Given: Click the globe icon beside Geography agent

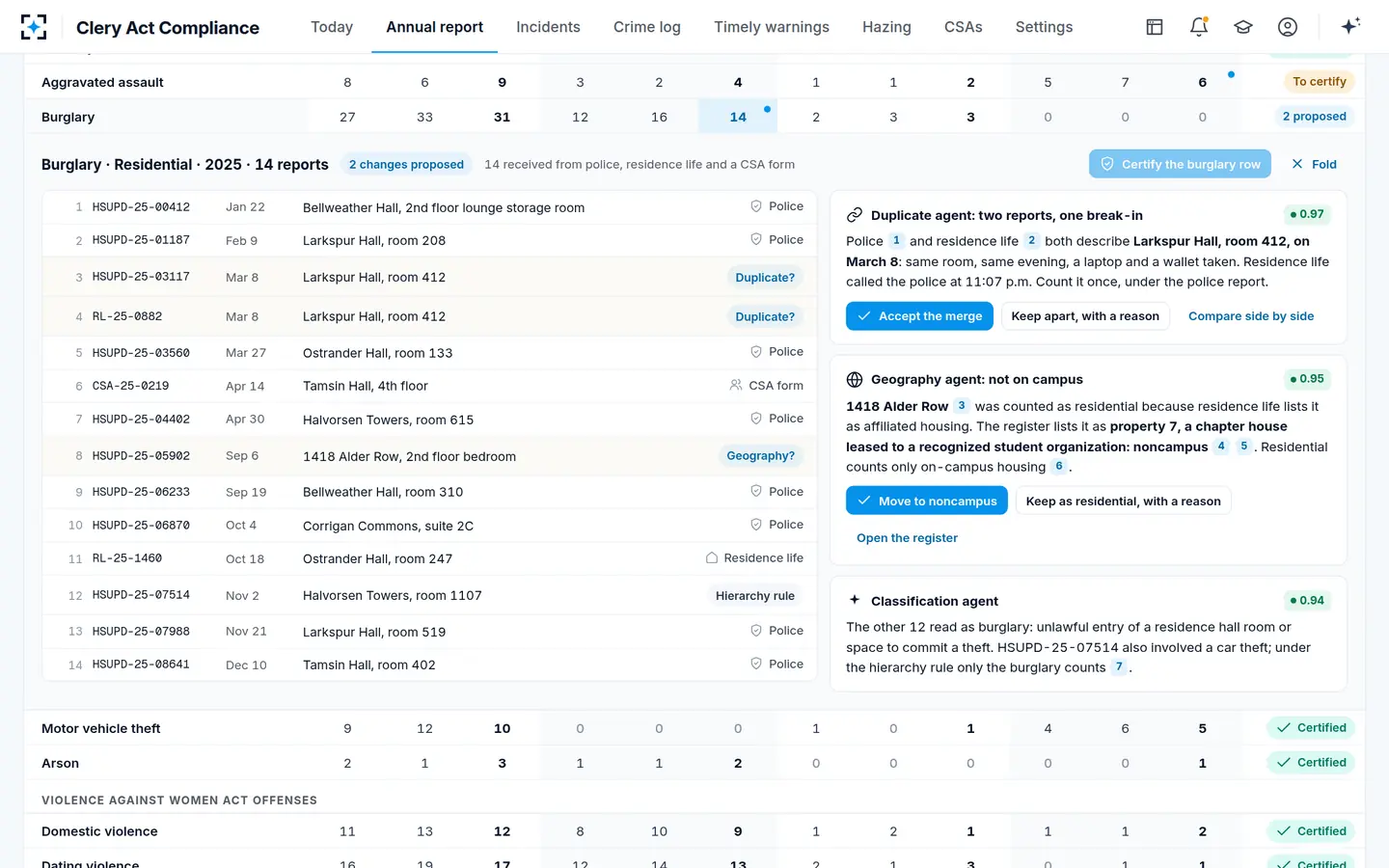Looking at the screenshot, I should [x=855, y=379].
